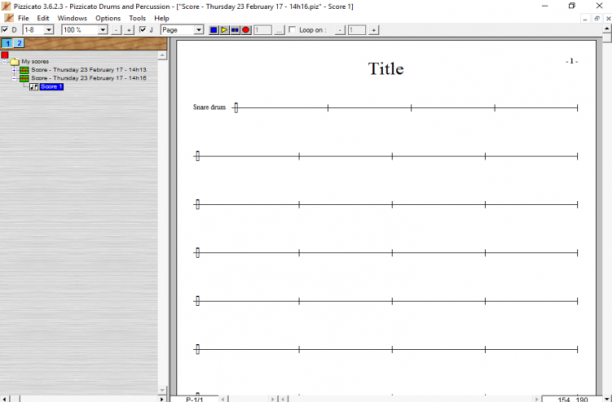Viewport: 612px width, 402px height.
Task: Restore the inner document window
Action: click(597, 18)
